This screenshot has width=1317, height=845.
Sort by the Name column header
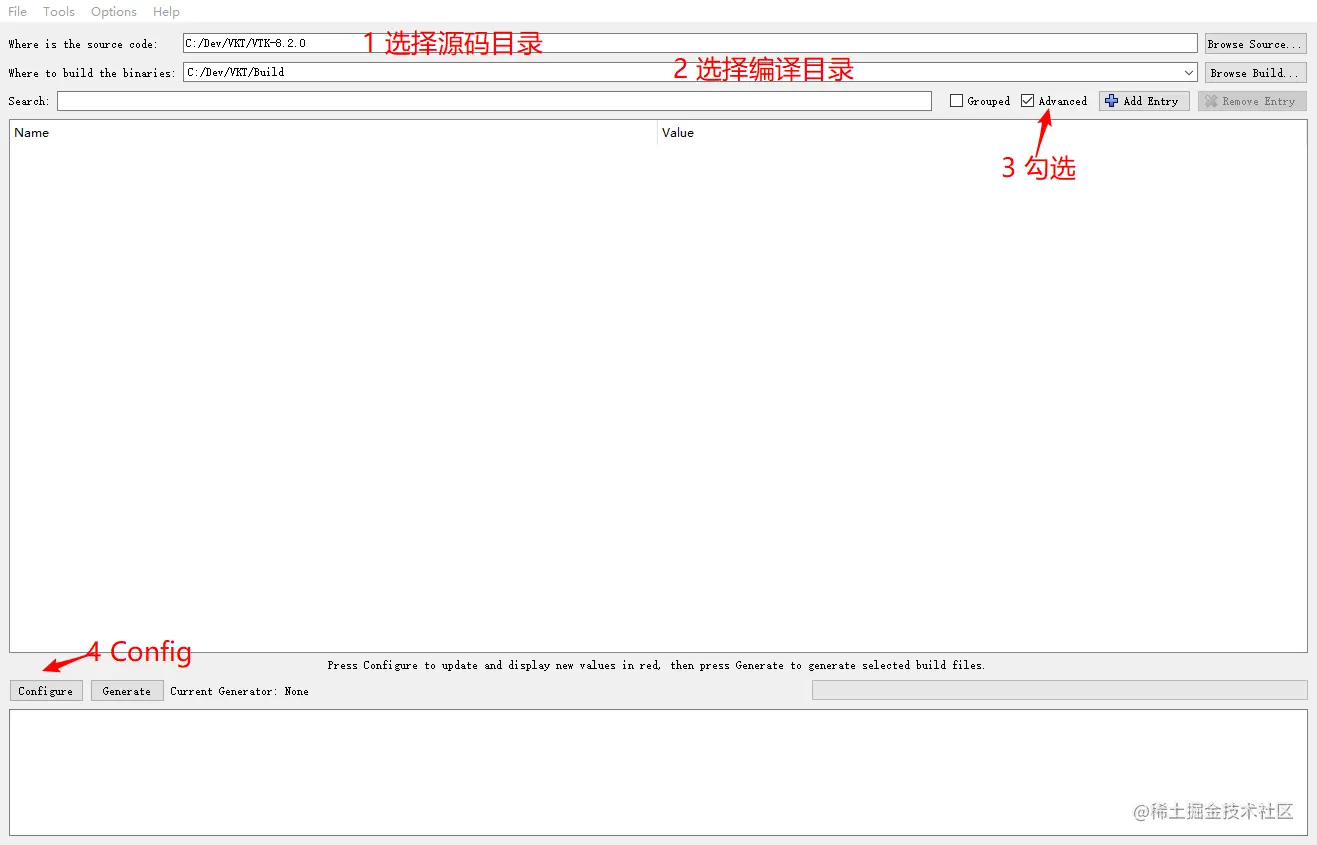point(333,132)
